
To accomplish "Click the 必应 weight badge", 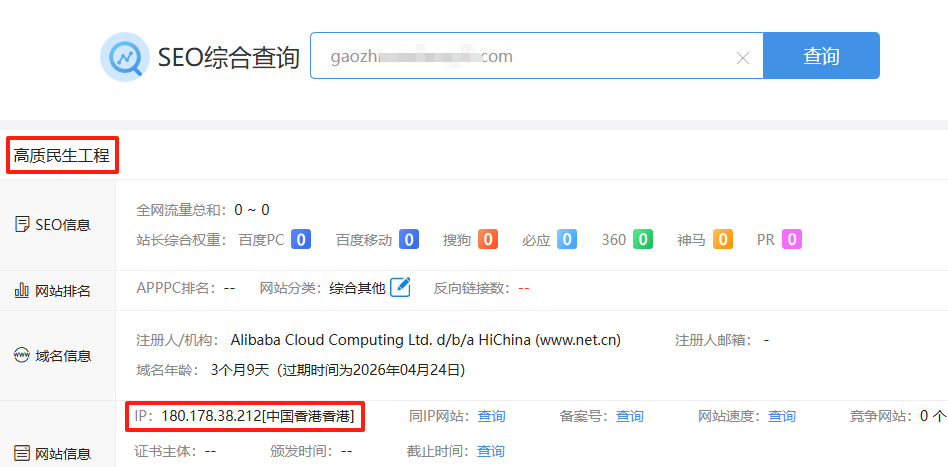I will [566, 240].
